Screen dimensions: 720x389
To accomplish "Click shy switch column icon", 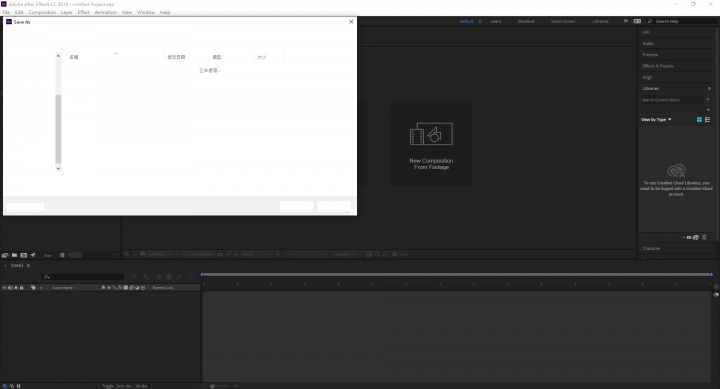I will tap(103, 288).
